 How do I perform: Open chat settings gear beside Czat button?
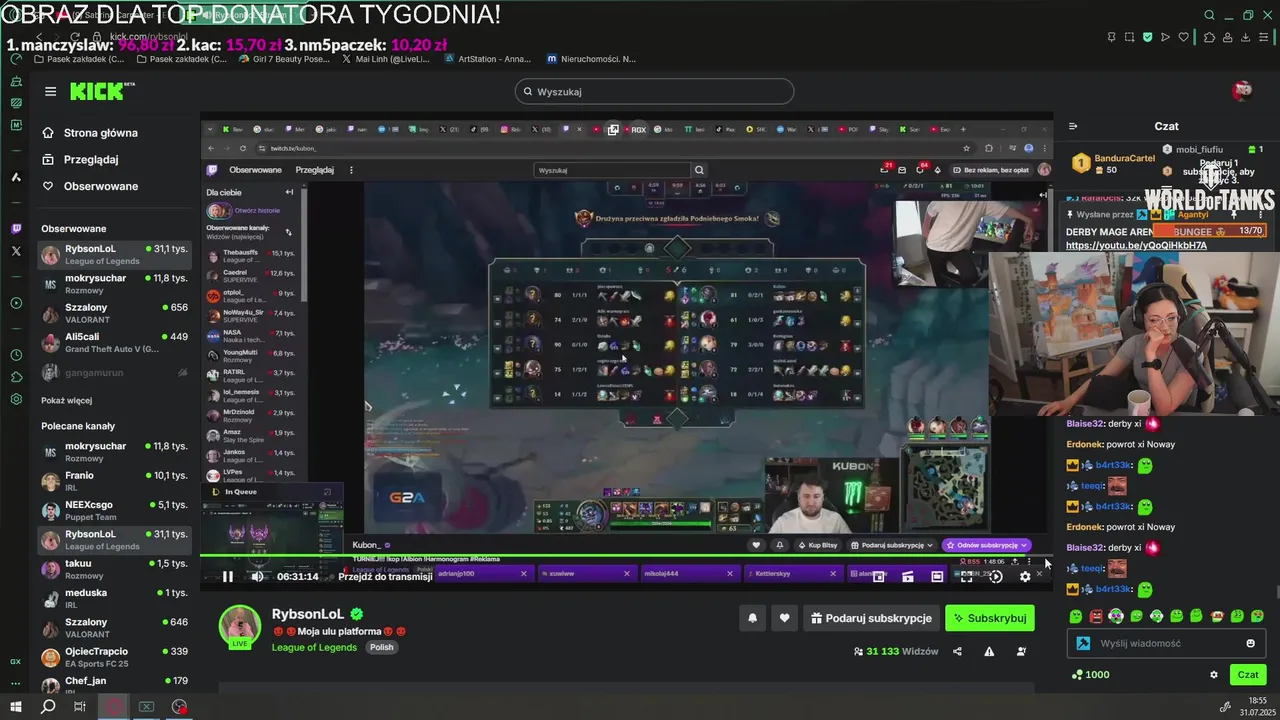(x=1214, y=674)
